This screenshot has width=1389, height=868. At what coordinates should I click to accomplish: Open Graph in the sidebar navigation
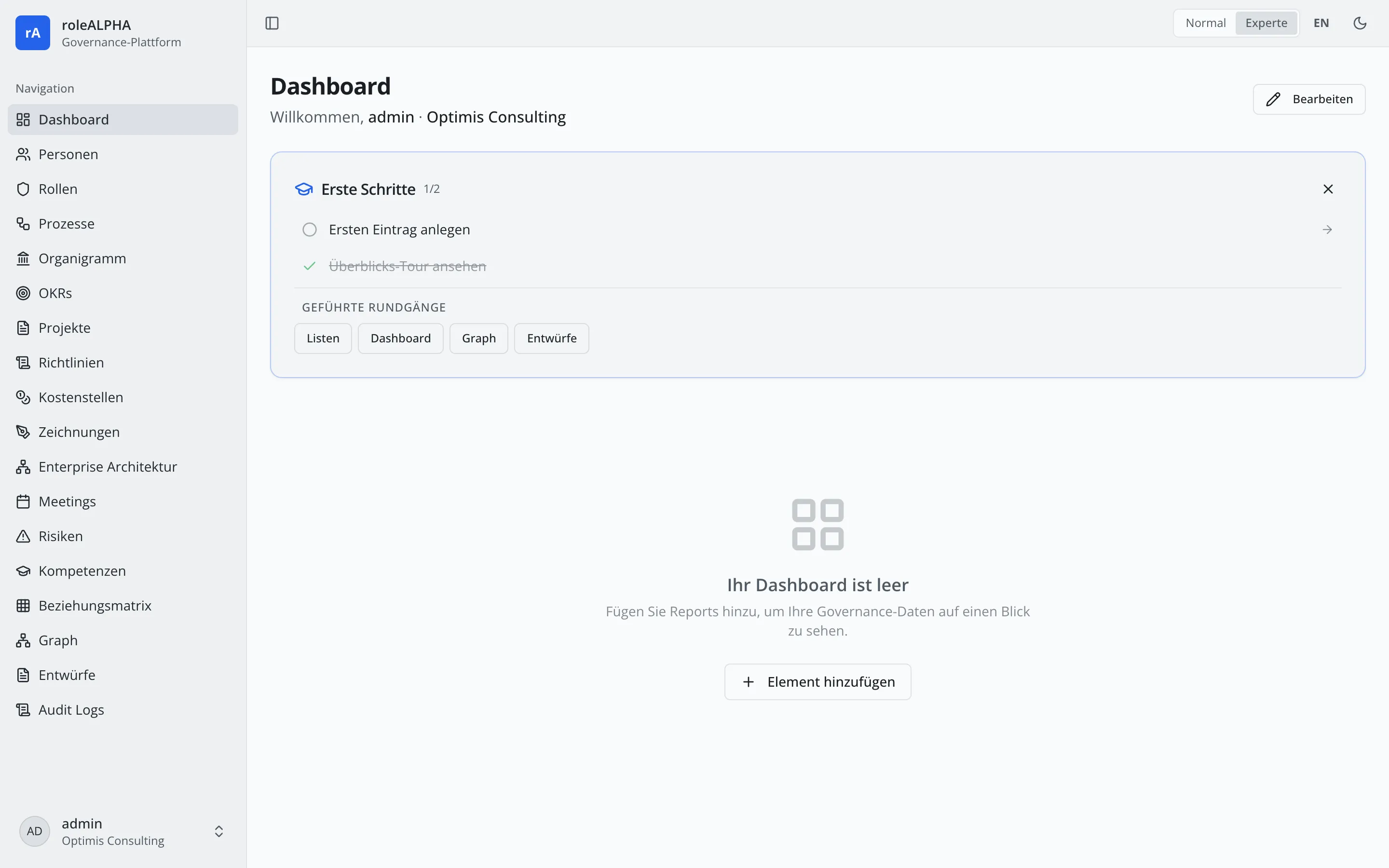123,640
